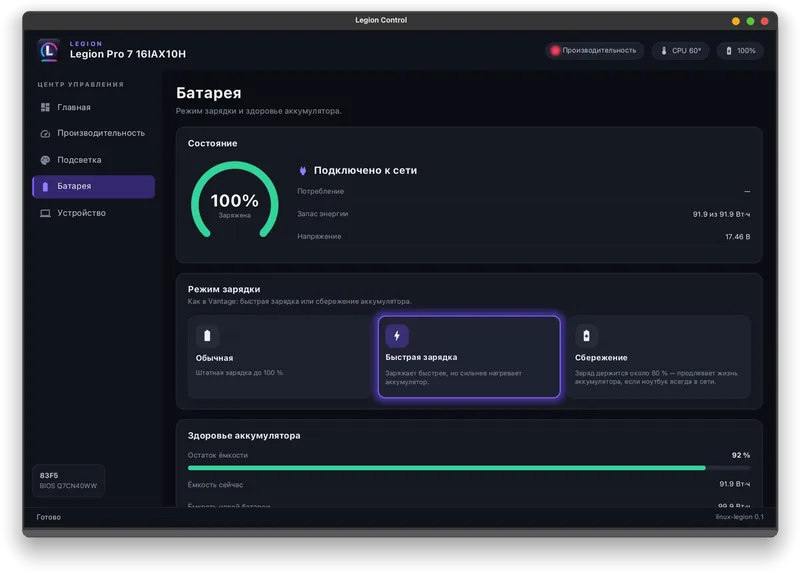Click the Запас энергии label
This screenshot has height=573, width=800.
pyautogui.click(x=322, y=214)
